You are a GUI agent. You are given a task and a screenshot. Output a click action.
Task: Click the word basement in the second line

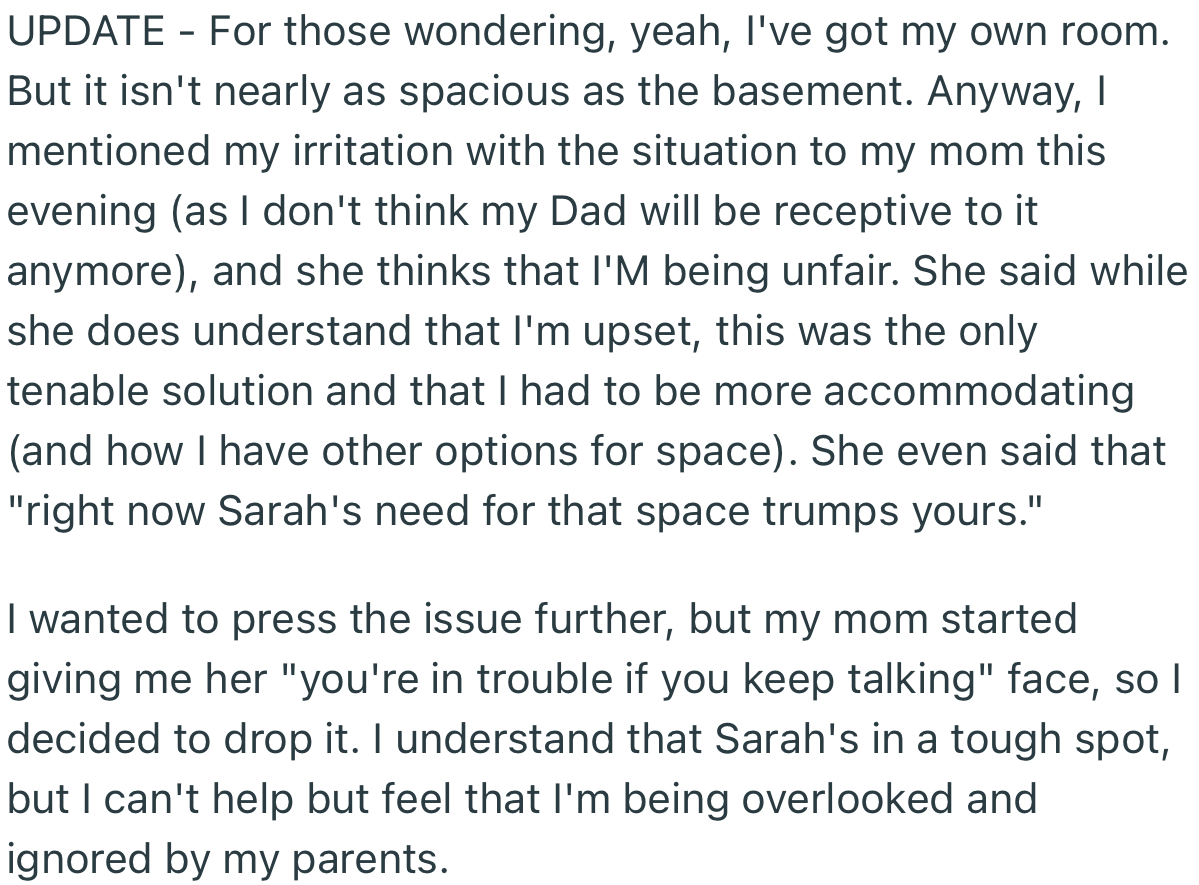tap(812, 92)
